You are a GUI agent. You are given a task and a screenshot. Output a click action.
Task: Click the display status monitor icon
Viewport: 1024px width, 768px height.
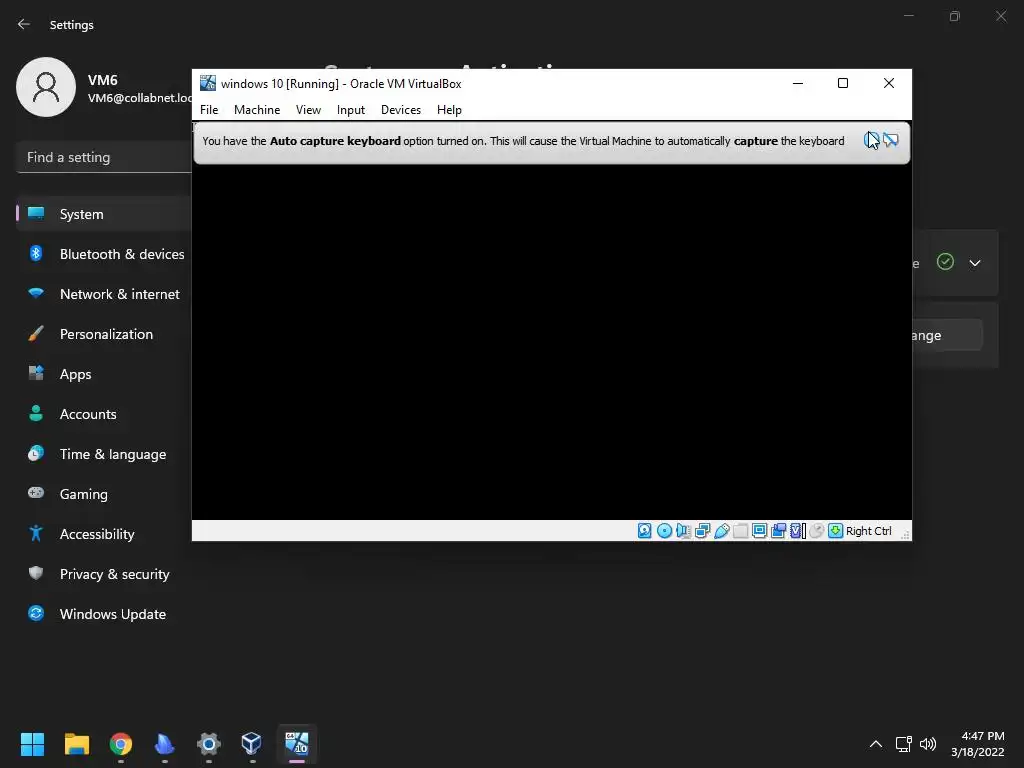point(760,531)
